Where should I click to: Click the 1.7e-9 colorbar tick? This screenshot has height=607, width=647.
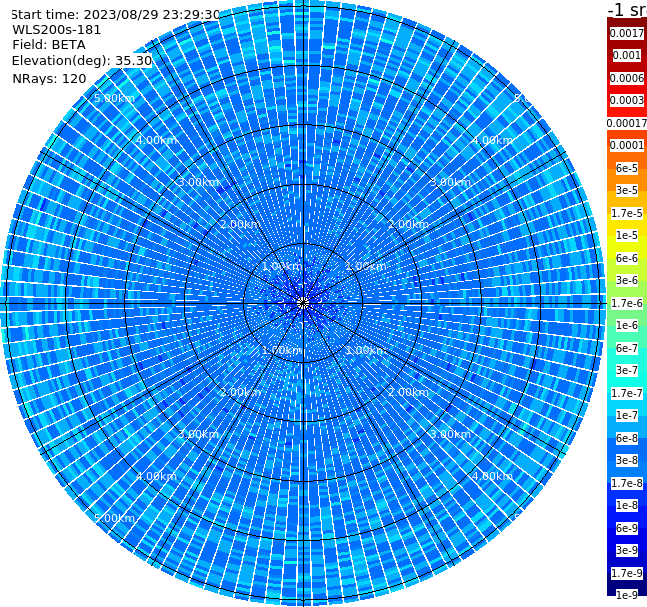point(627,573)
